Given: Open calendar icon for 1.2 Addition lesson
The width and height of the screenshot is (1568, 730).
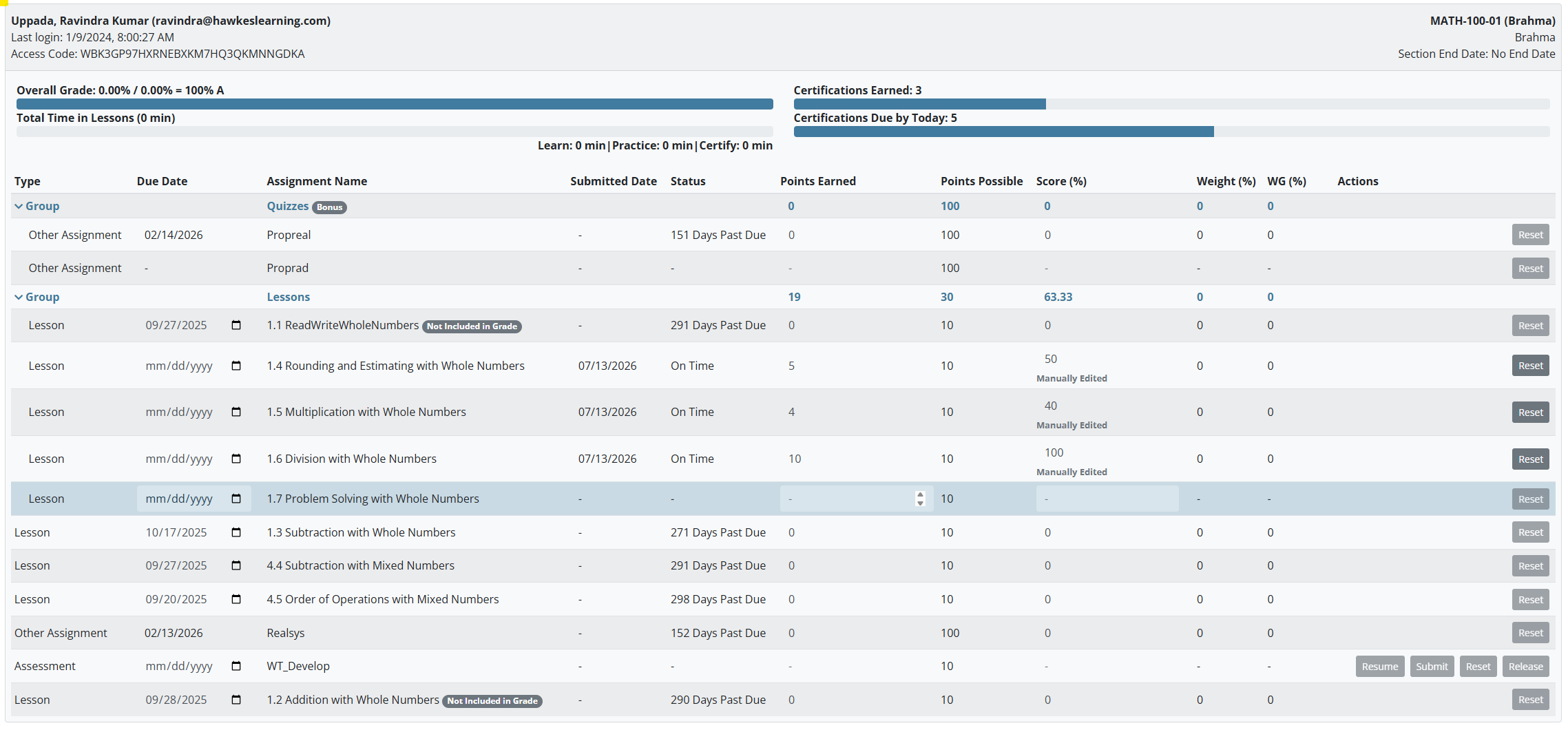Looking at the screenshot, I should 236,700.
